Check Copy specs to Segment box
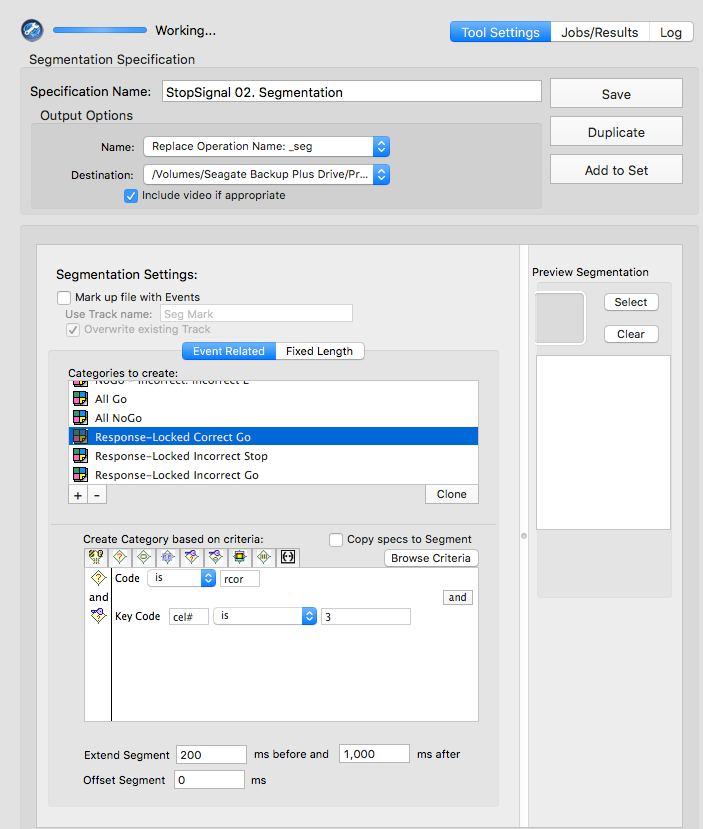Image resolution: width=703 pixels, height=829 pixels. (x=336, y=540)
